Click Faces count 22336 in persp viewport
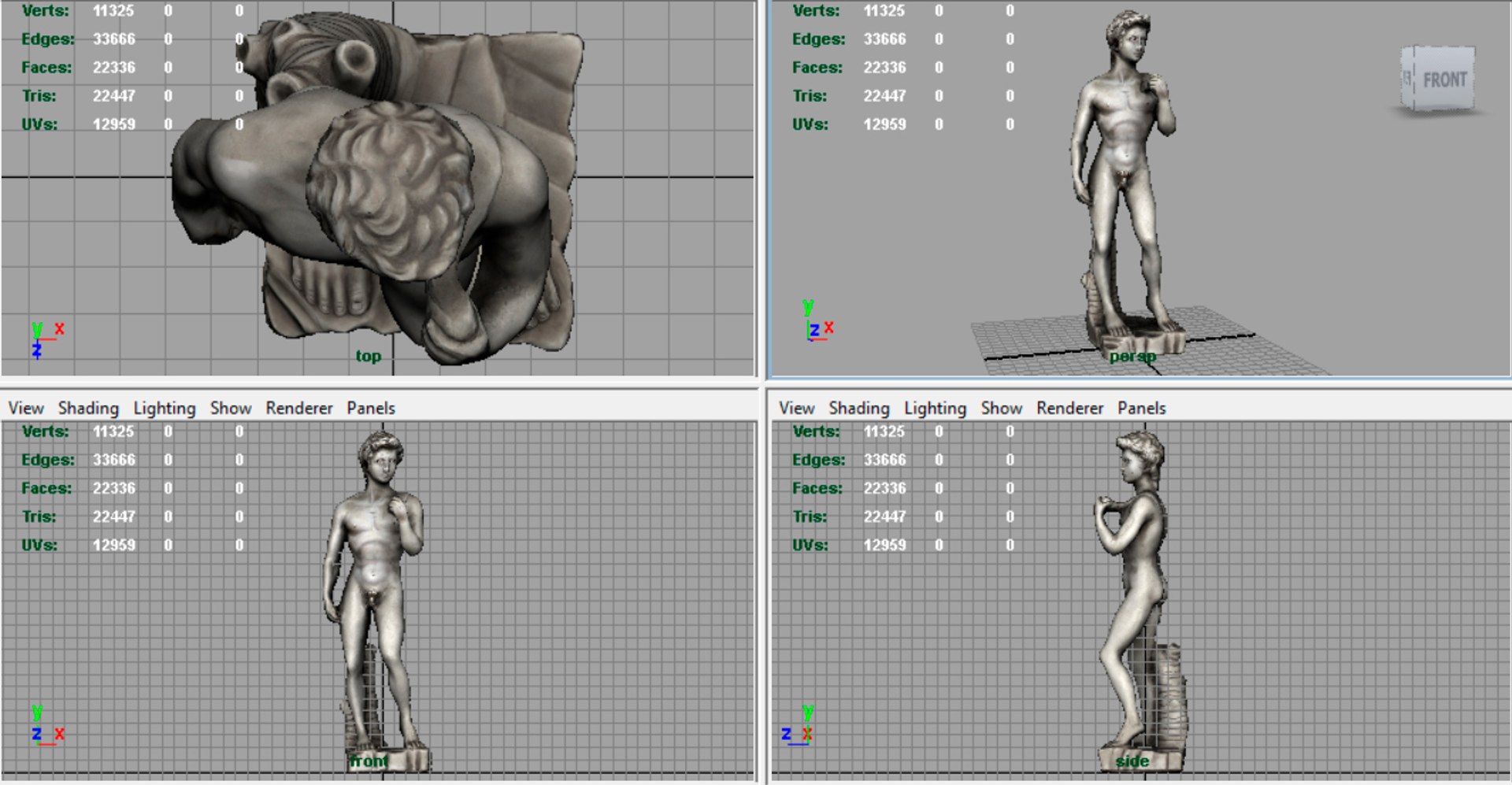 (884, 68)
